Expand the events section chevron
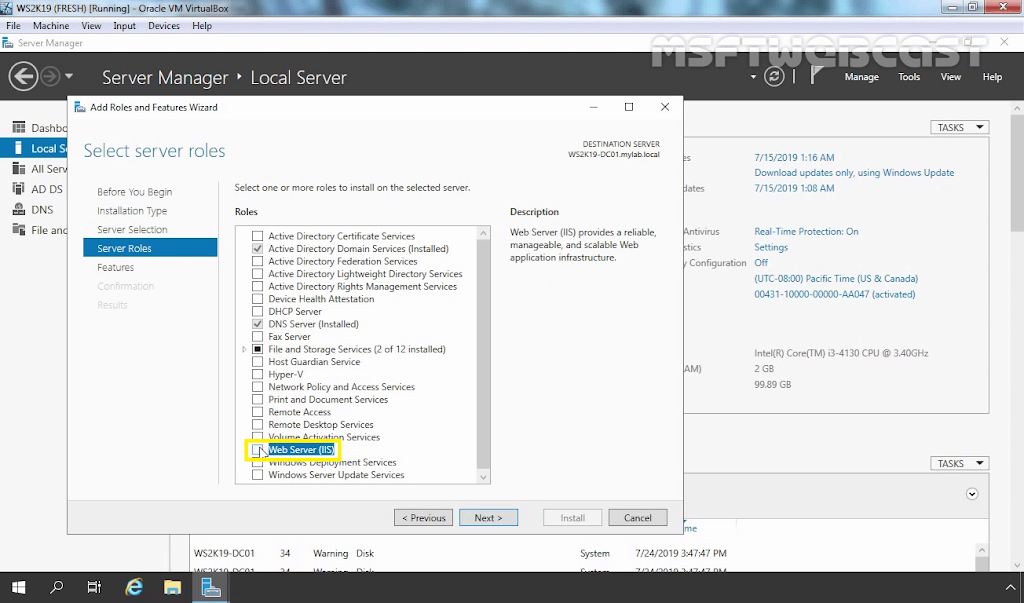 click(x=972, y=494)
